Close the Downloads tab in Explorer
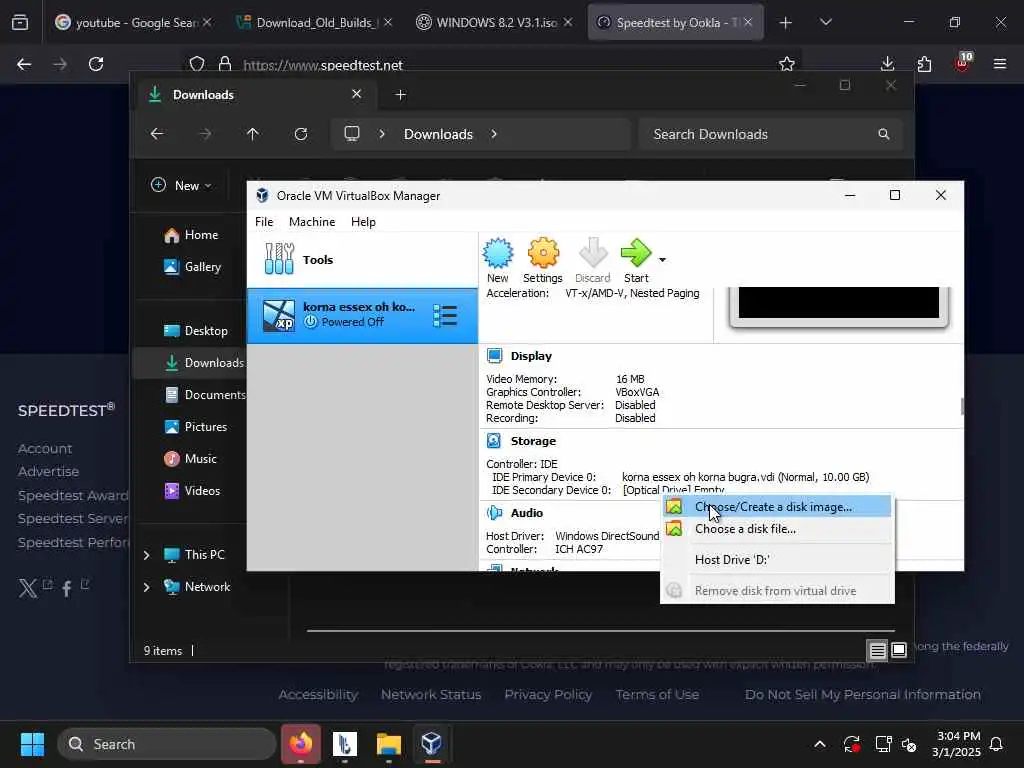This screenshot has height=768, width=1024. [x=357, y=94]
